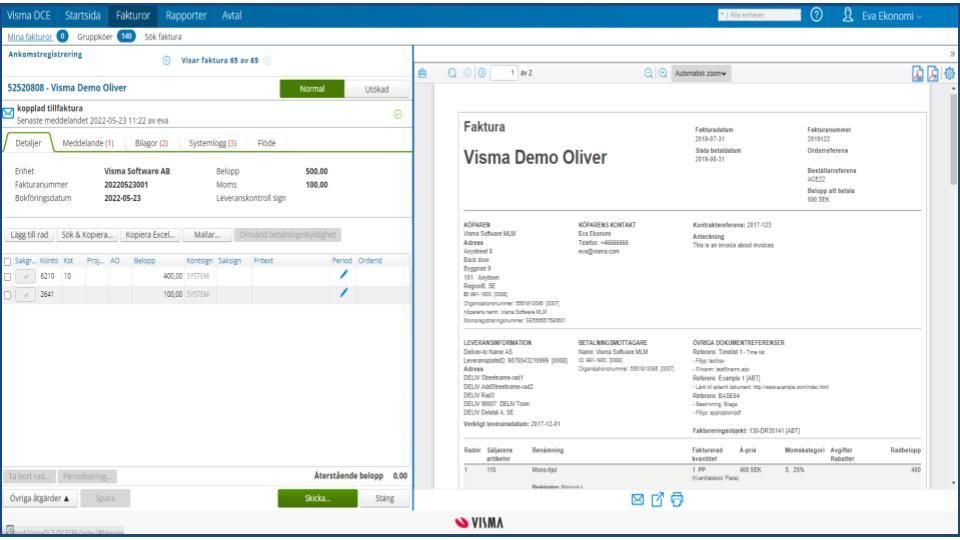Click the Visma DCE brand in the top bar

[29, 15]
